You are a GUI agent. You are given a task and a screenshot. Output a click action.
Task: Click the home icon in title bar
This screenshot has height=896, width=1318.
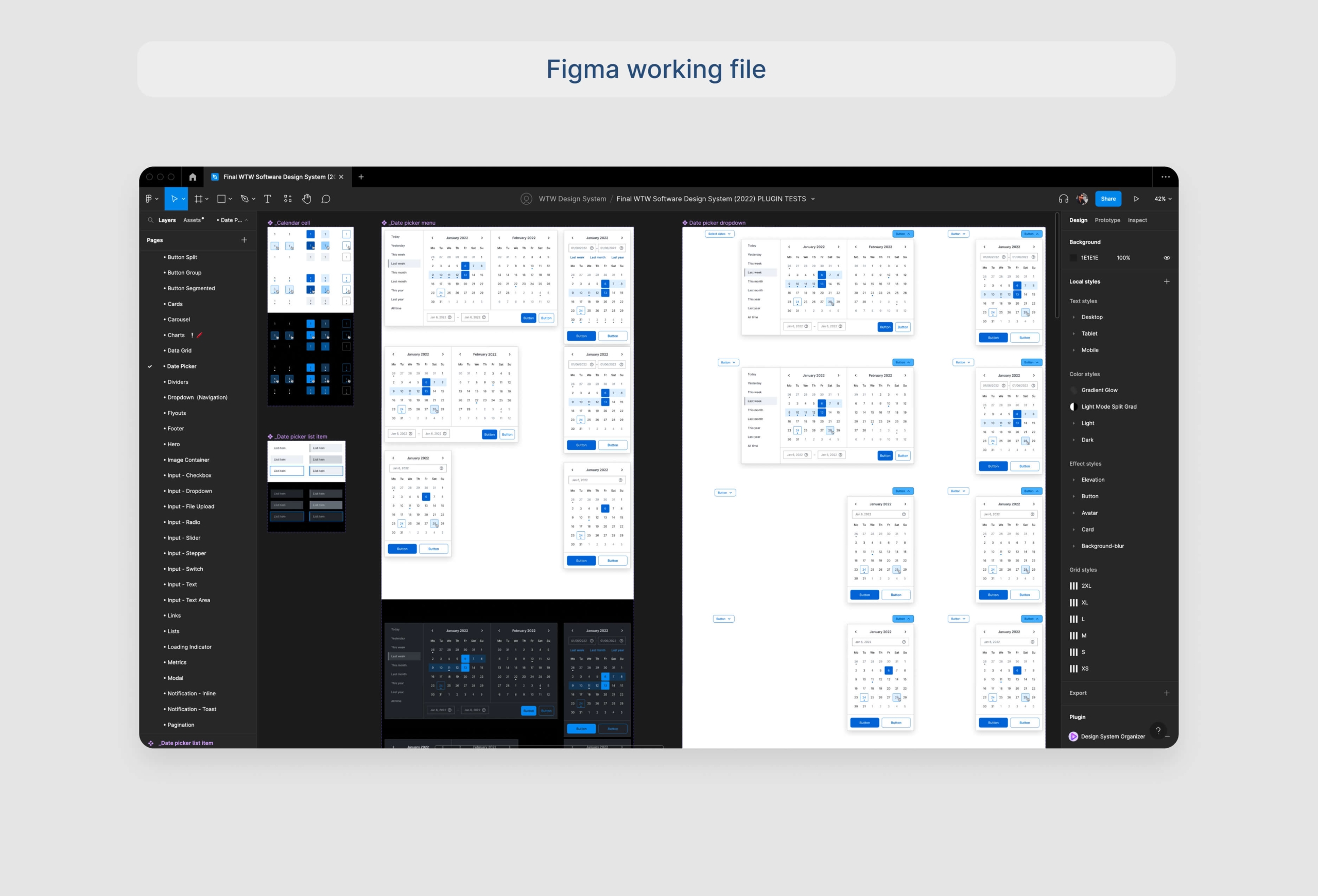193,177
